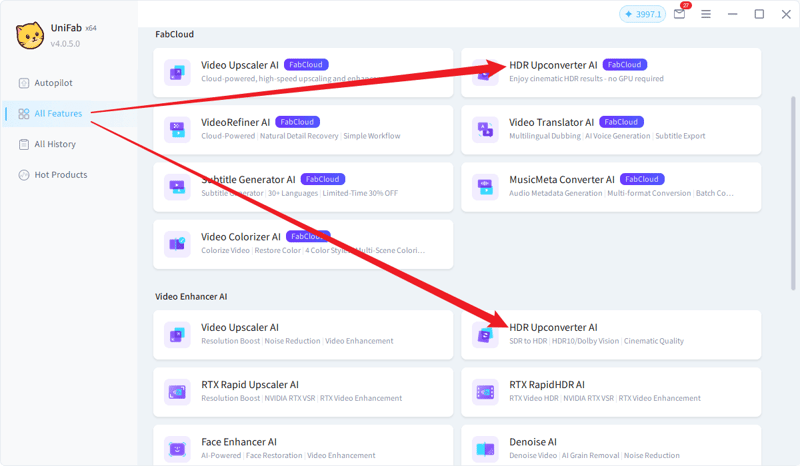
Task: Click the FabCloud section heading
Action: [x=174, y=34]
